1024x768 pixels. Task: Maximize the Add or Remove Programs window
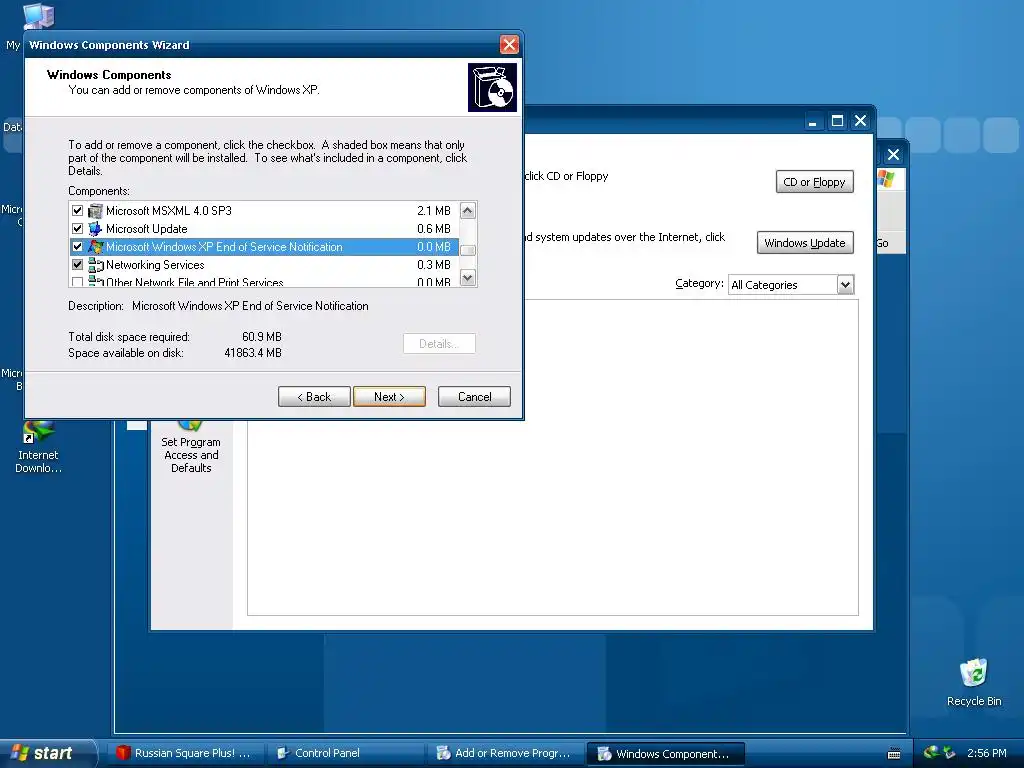pyautogui.click(x=837, y=121)
